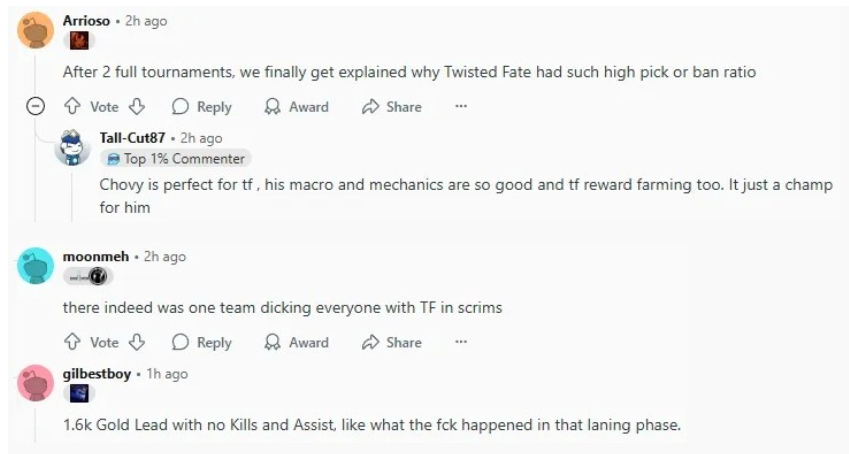The height and width of the screenshot is (454, 849).
Task: Click Tall-Cut87's snoo avatar
Action: (72, 147)
